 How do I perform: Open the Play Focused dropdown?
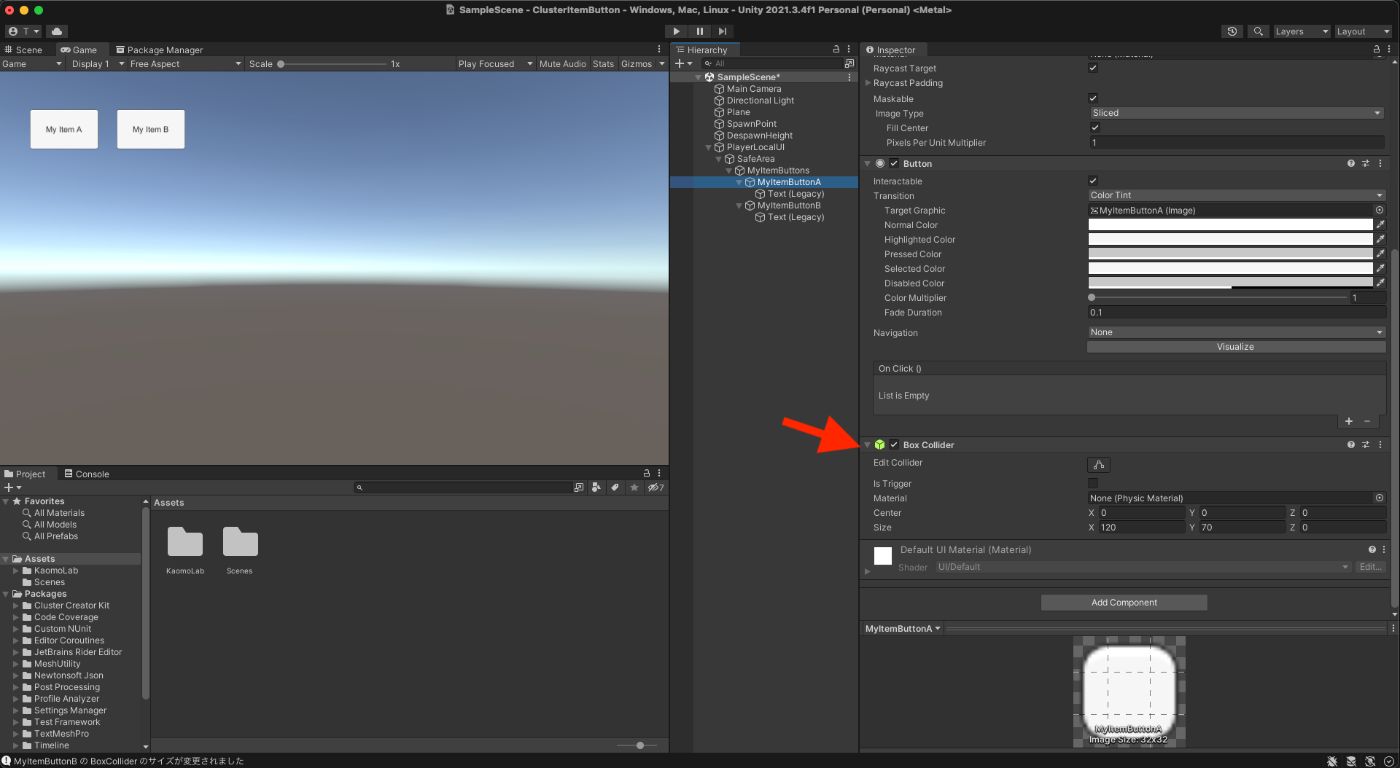(x=493, y=64)
